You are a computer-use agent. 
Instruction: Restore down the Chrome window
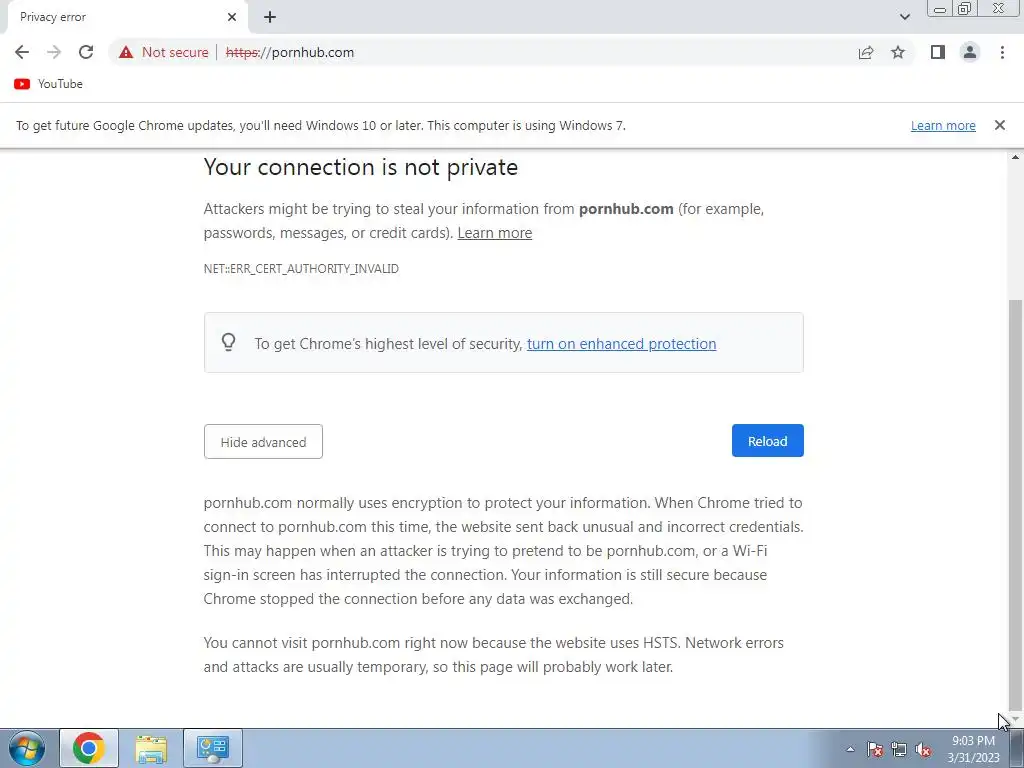pos(964,9)
